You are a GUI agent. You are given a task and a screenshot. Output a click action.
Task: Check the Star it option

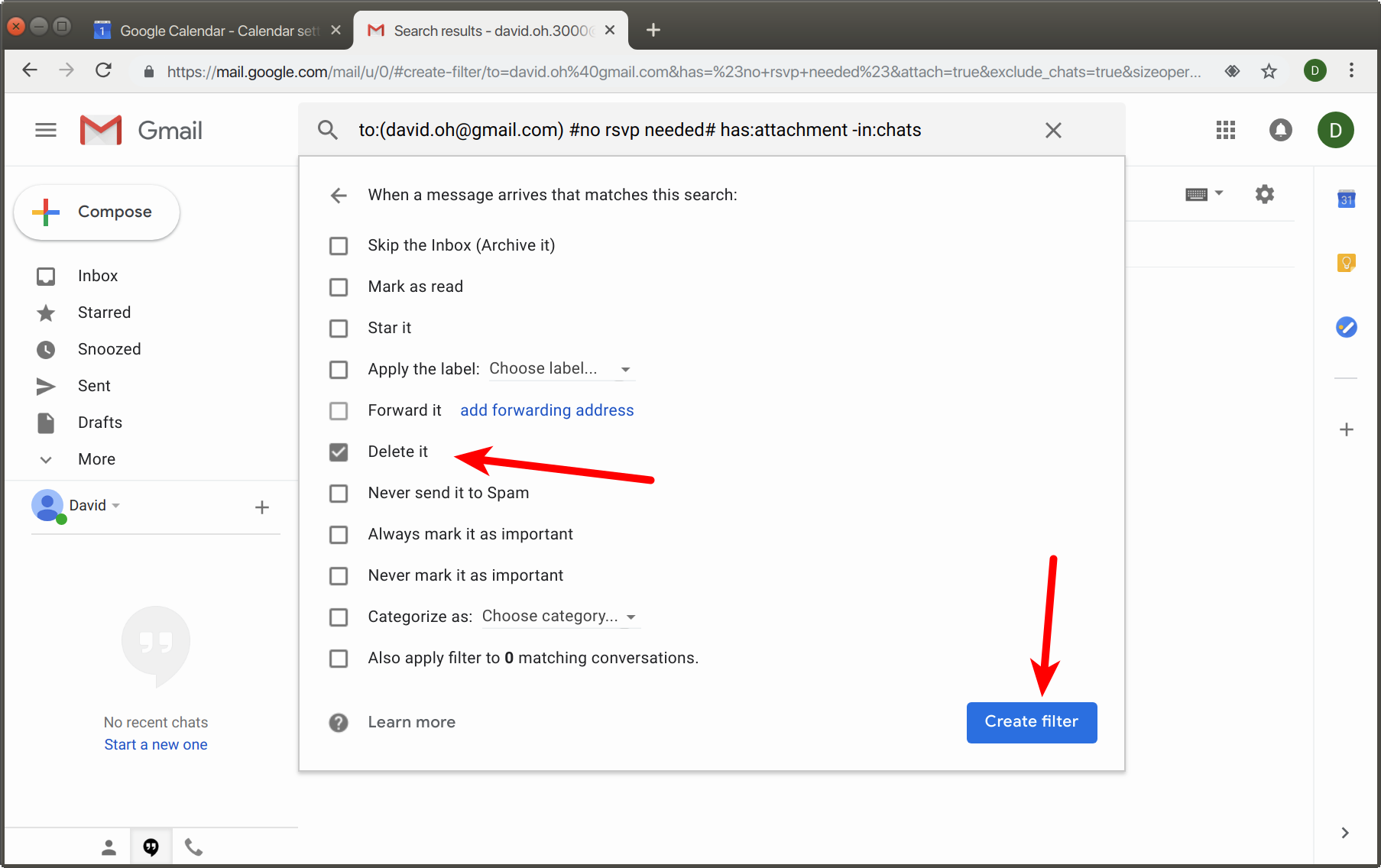coord(339,329)
